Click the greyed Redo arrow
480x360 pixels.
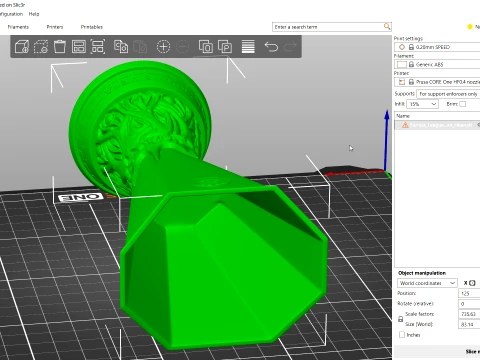tap(290, 47)
